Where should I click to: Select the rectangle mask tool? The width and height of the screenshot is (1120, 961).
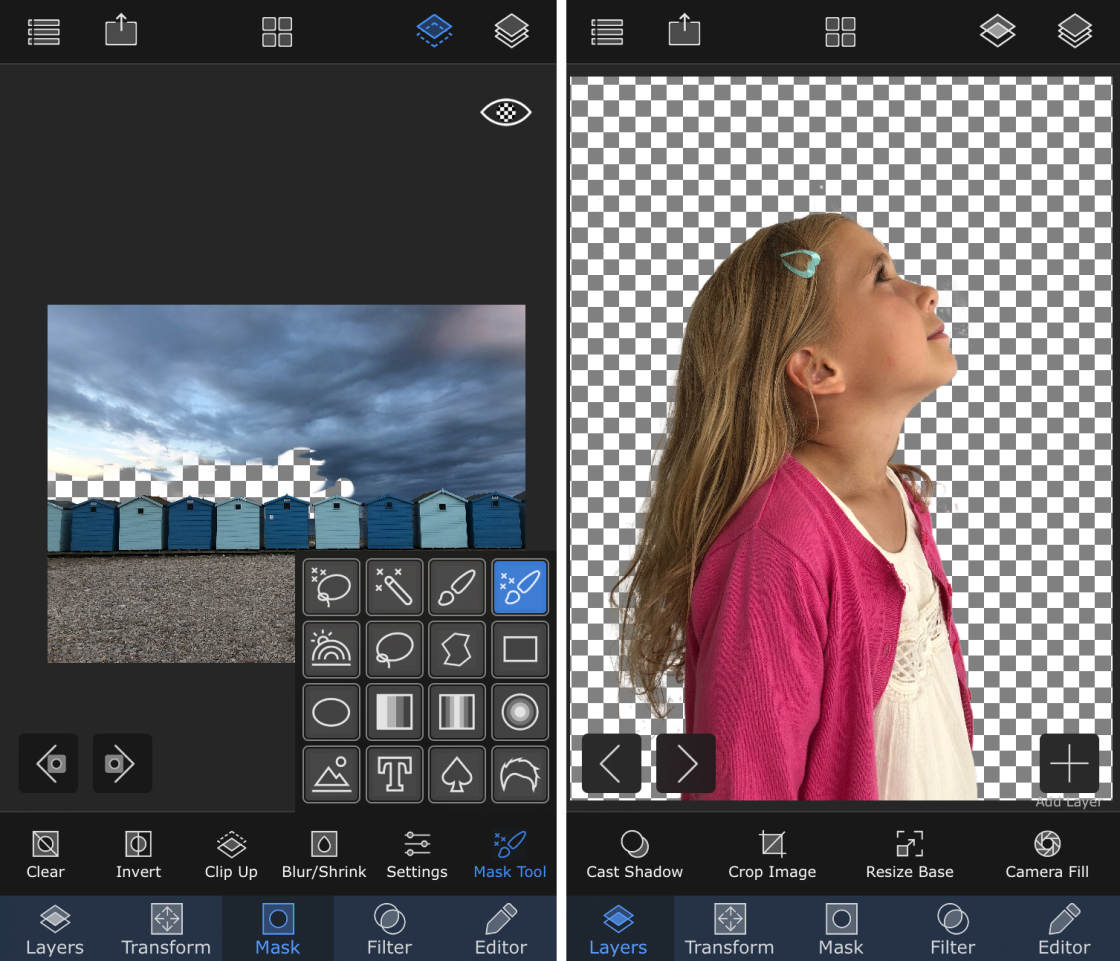[520, 649]
